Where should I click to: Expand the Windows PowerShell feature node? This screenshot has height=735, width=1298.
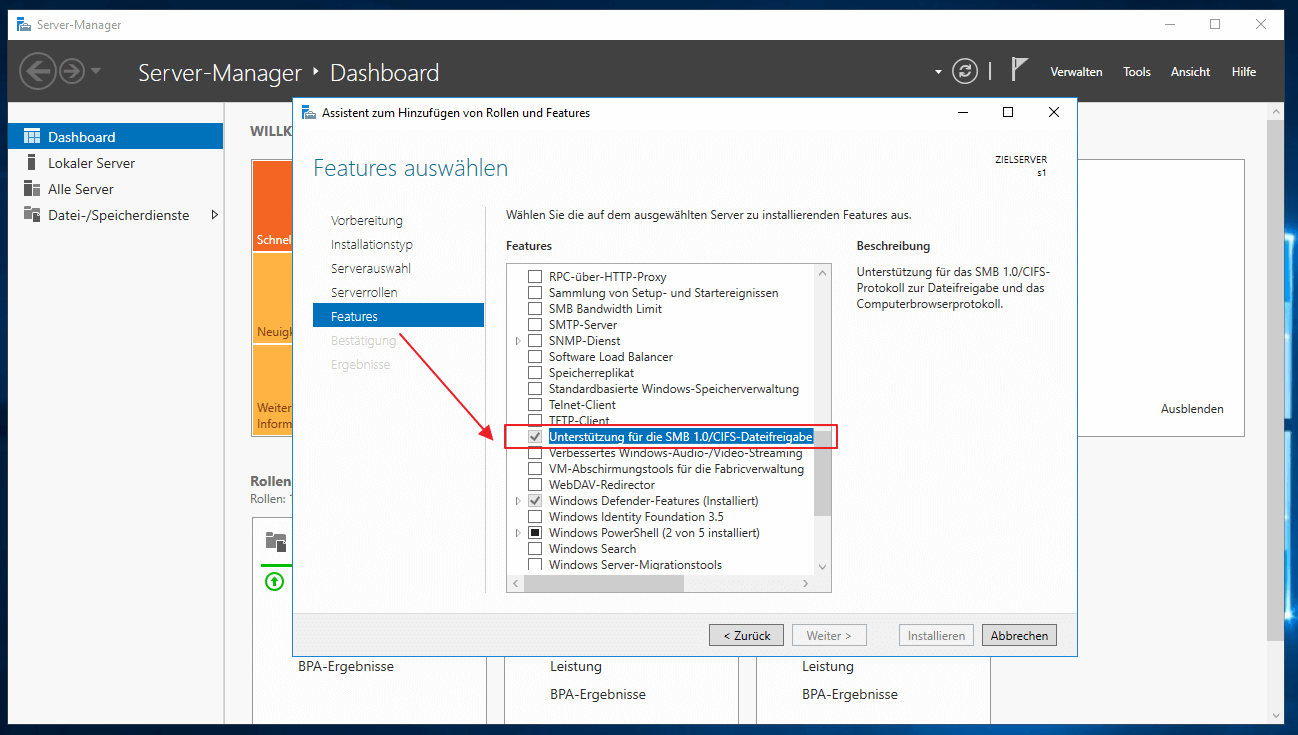coord(518,533)
